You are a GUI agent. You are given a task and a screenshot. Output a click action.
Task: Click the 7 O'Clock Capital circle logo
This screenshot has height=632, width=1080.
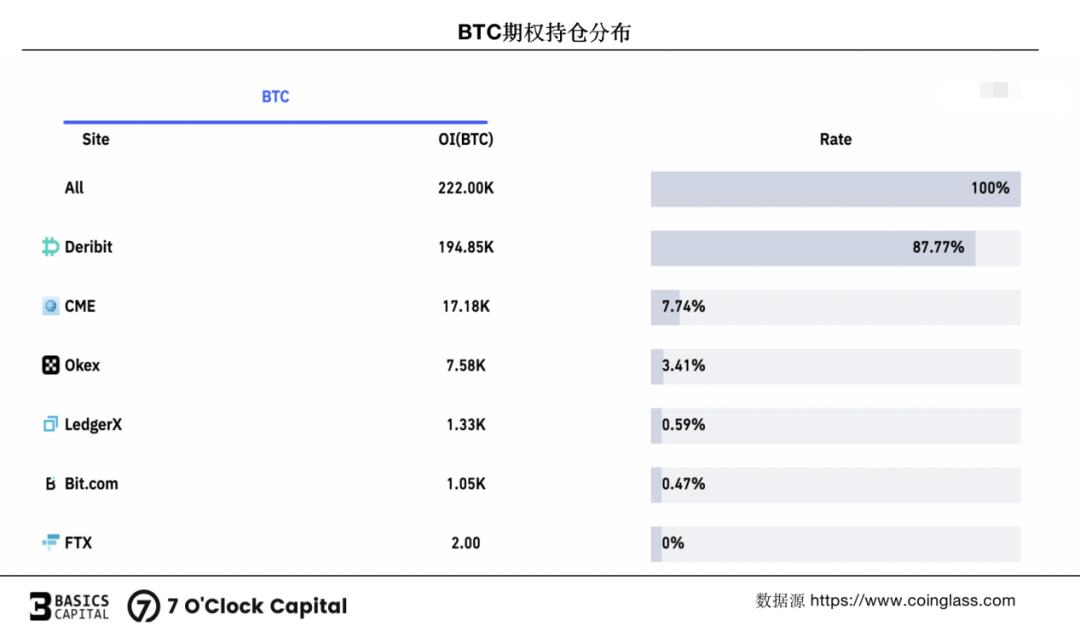[x=144, y=606]
